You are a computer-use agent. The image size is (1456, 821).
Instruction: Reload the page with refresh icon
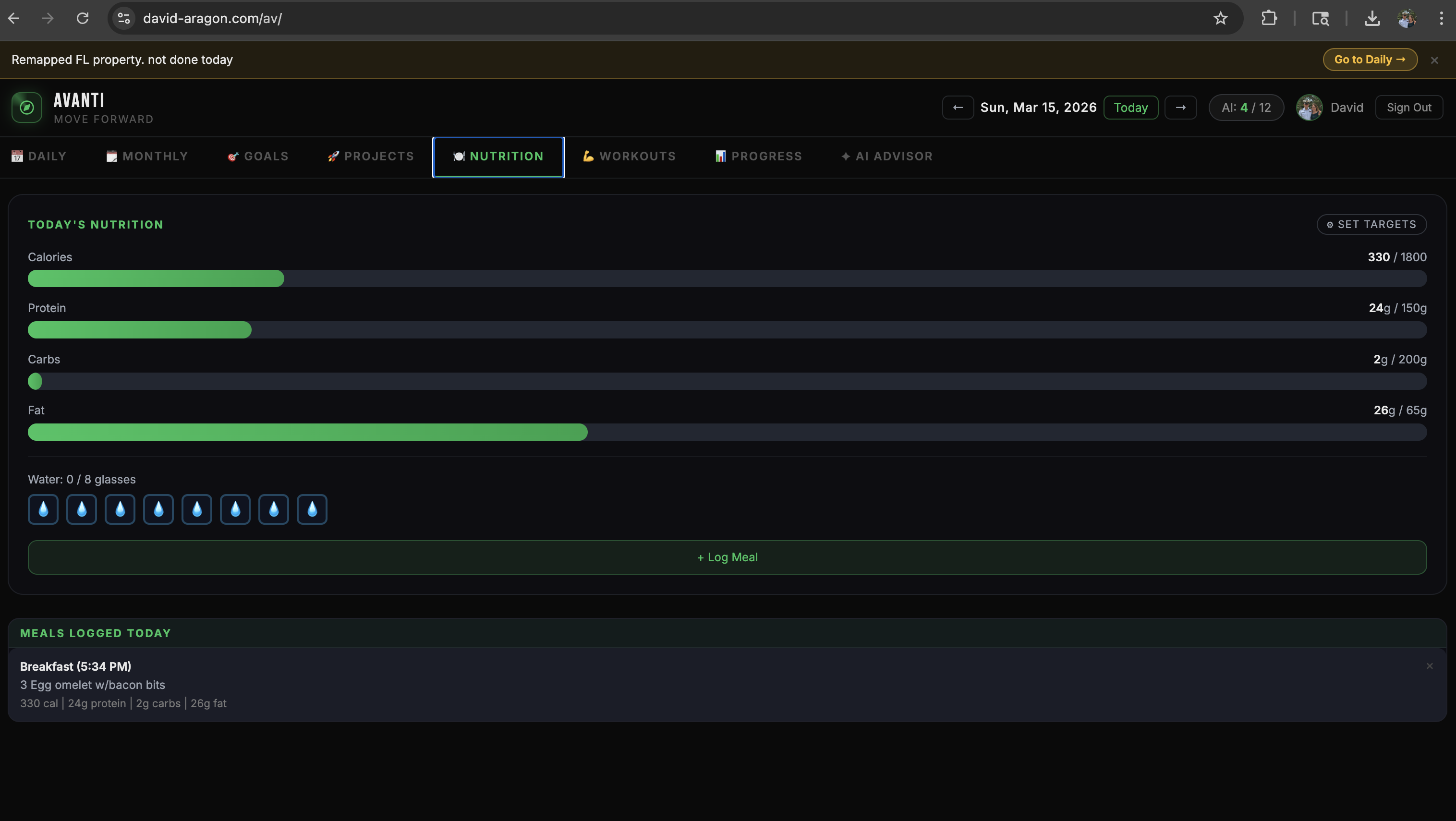pyautogui.click(x=83, y=19)
